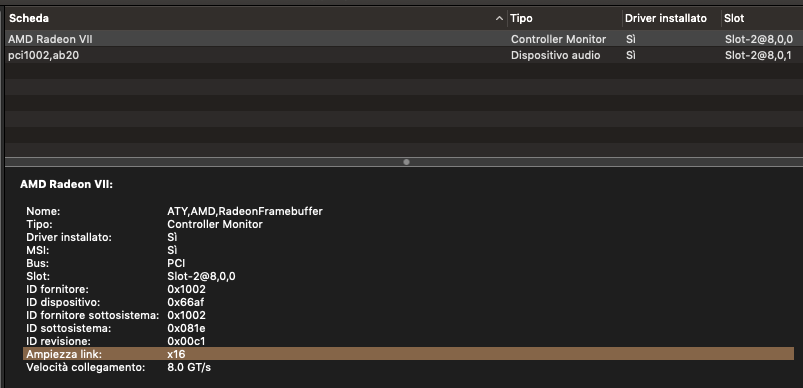
Task: Select the pci1002,ab20 row
Action: pyautogui.click(x=404, y=55)
